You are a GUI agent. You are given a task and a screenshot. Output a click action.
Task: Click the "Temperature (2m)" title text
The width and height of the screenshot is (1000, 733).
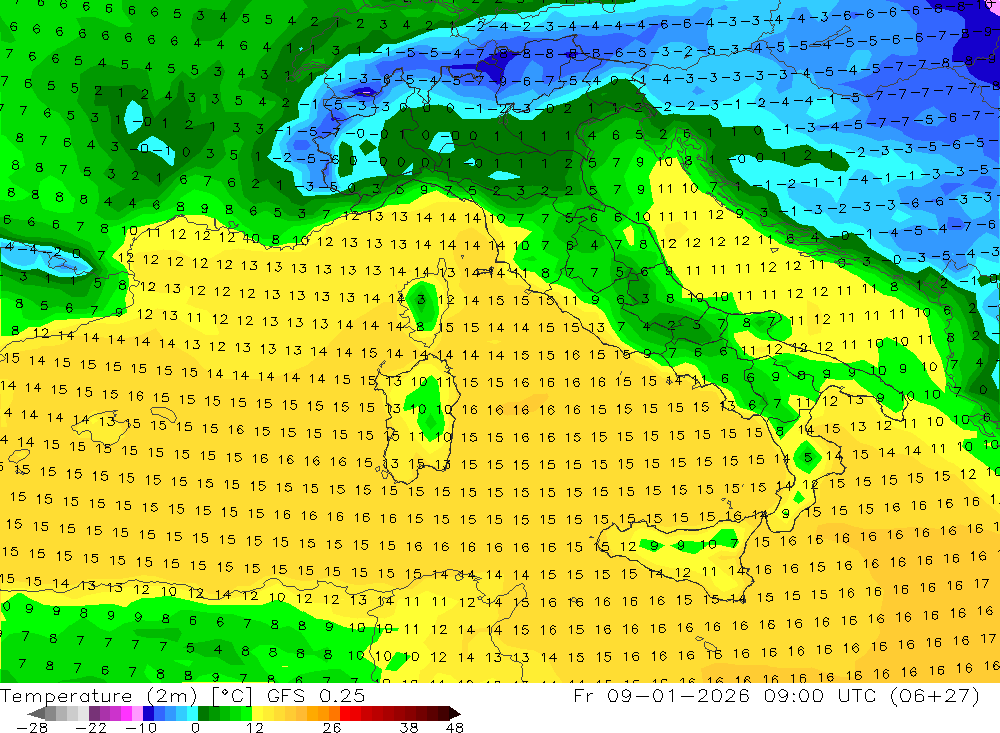click(x=98, y=695)
